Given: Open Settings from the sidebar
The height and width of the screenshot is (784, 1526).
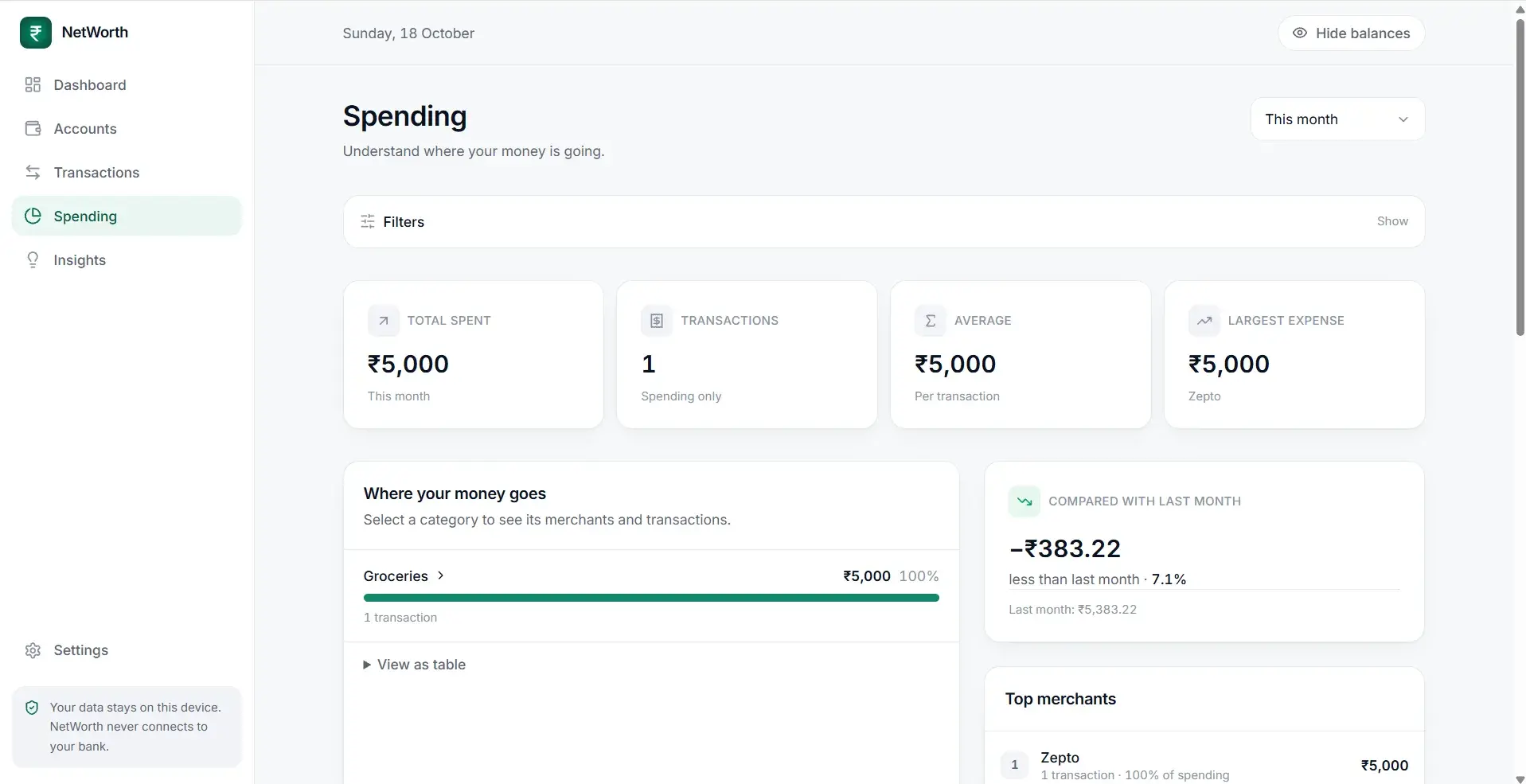Looking at the screenshot, I should (x=127, y=650).
